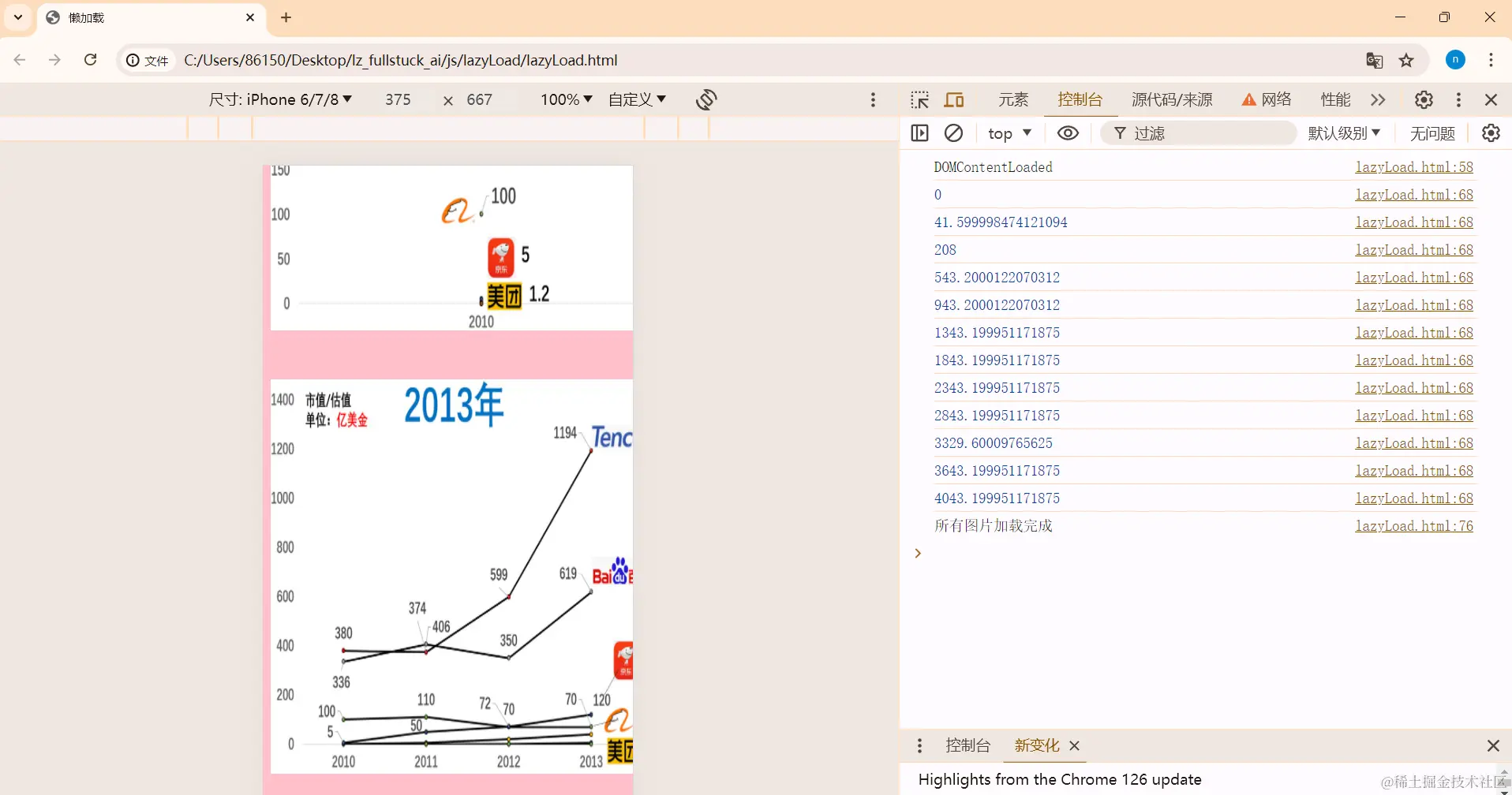The image size is (1512, 795).
Task: Switch to the 网络 panel
Action: coord(1267,99)
